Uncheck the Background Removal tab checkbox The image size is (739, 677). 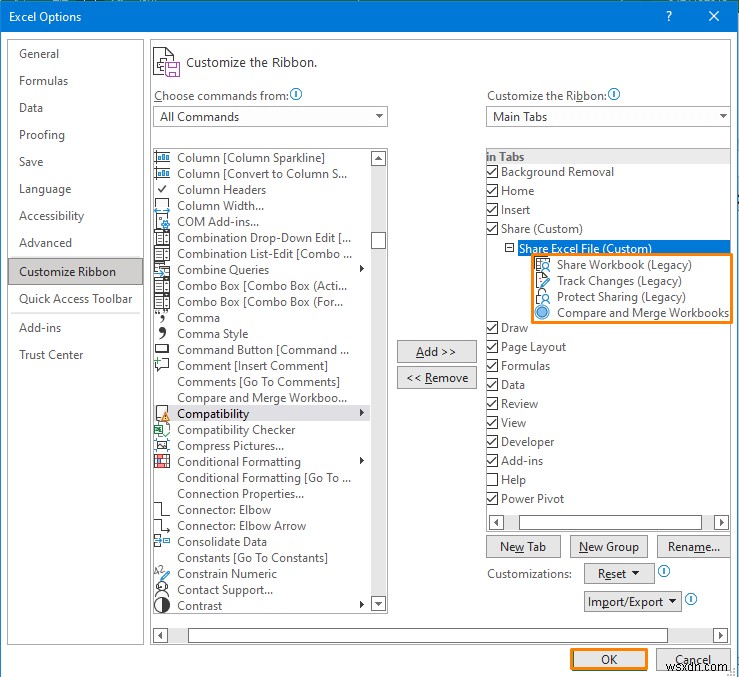pyautogui.click(x=492, y=172)
